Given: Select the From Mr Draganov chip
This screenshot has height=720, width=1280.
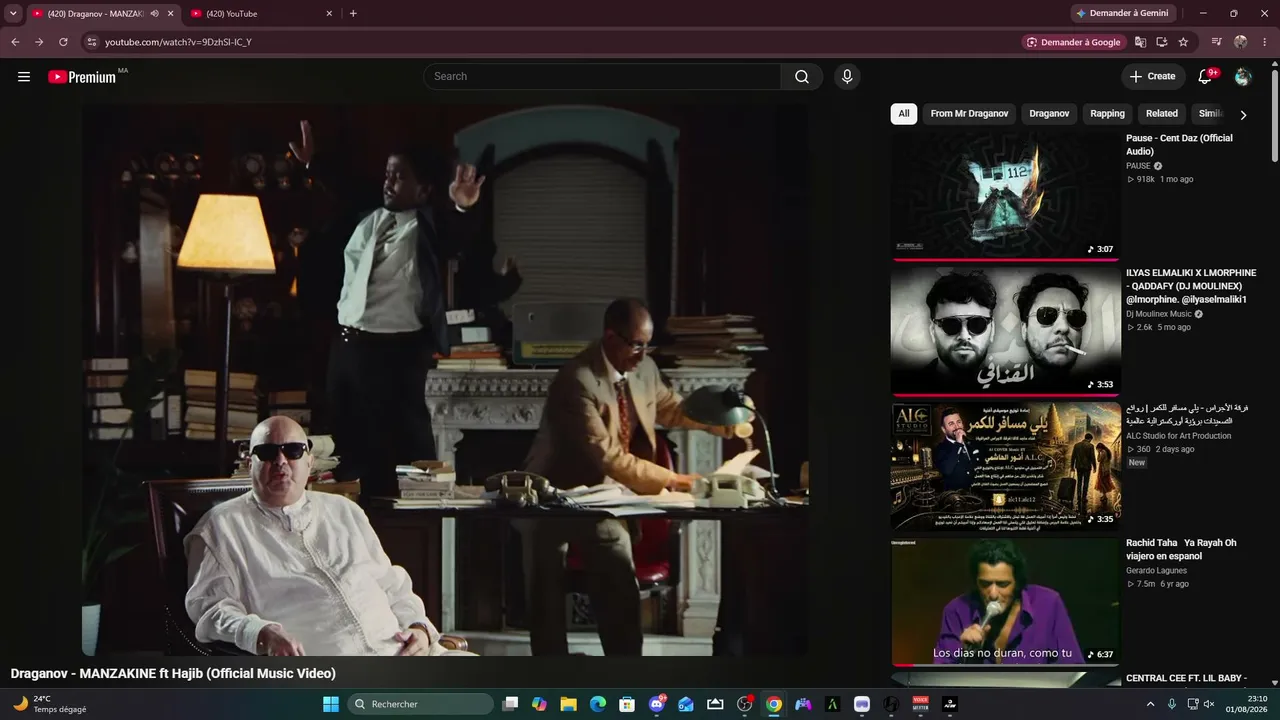Looking at the screenshot, I should [x=969, y=114].
